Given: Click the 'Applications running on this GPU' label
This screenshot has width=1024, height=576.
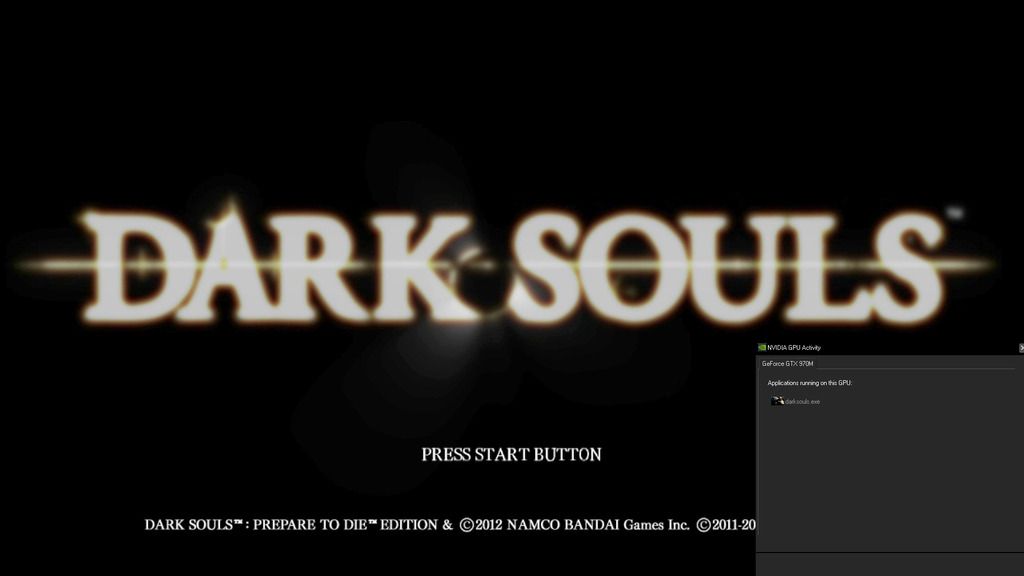Looking at the screenshot, I should click(x=808, y=383).
